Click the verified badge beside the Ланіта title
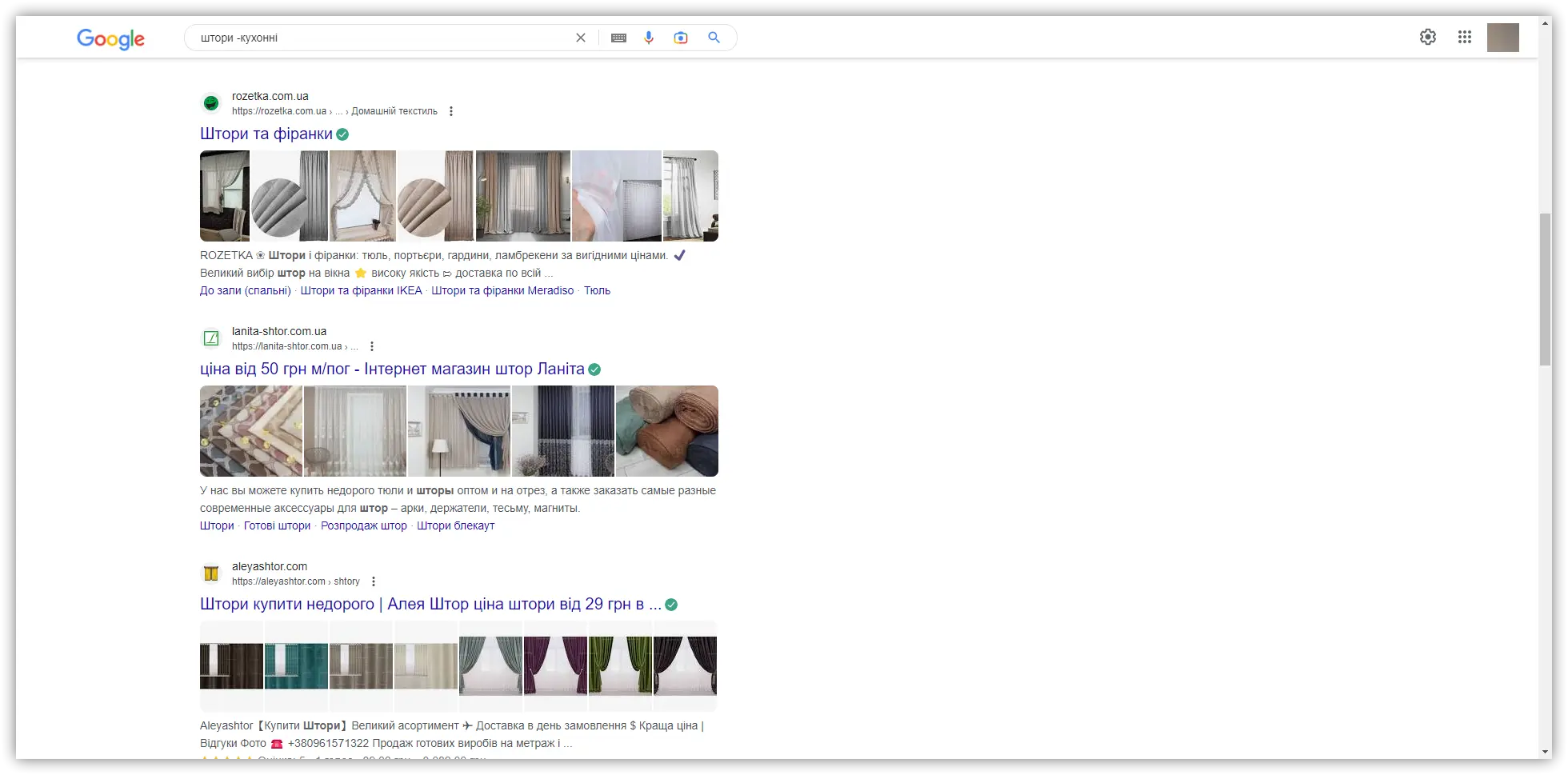The width and height of the screenshot is (1568, 775). click(x=594, y=370)
